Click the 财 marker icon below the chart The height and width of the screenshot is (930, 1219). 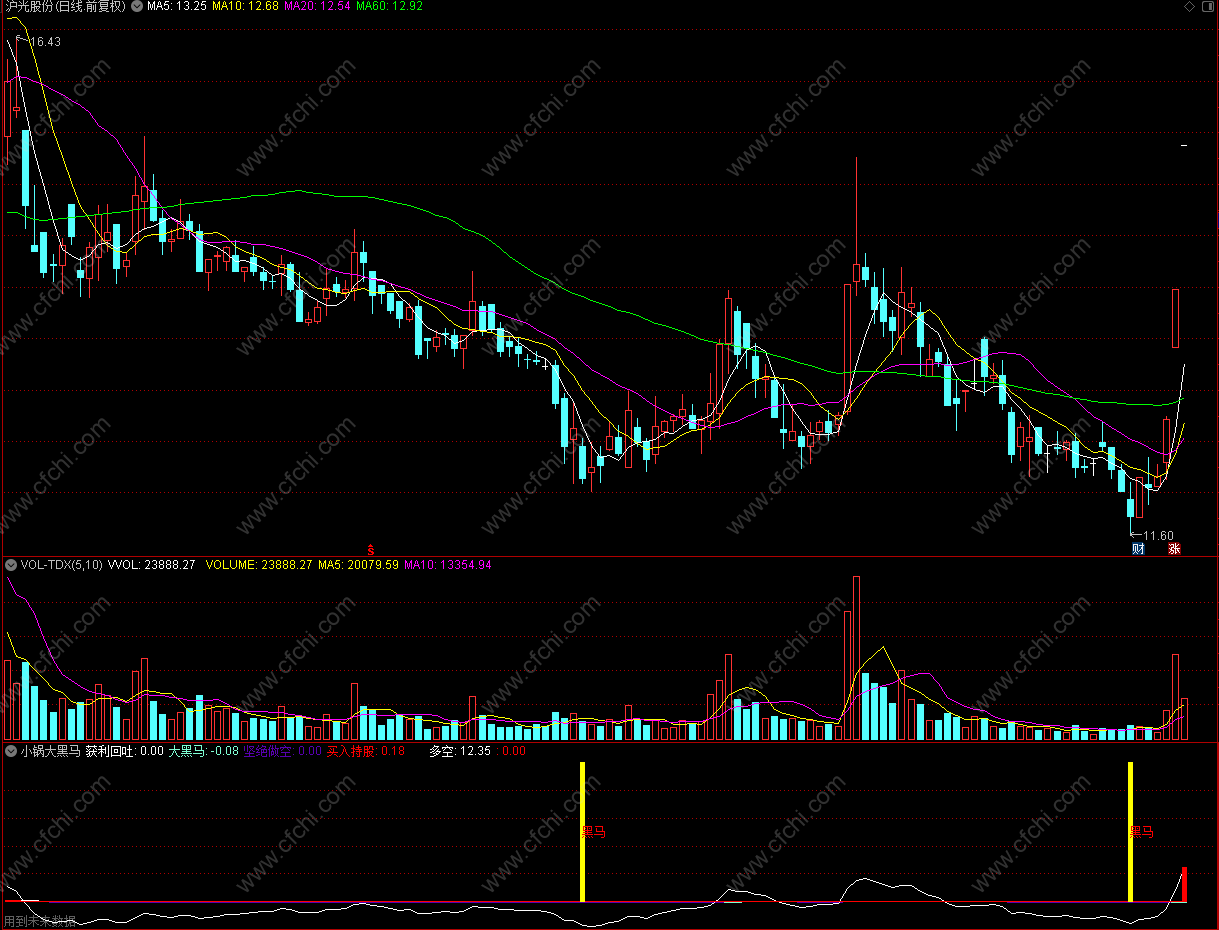[x=1137, y=548]
